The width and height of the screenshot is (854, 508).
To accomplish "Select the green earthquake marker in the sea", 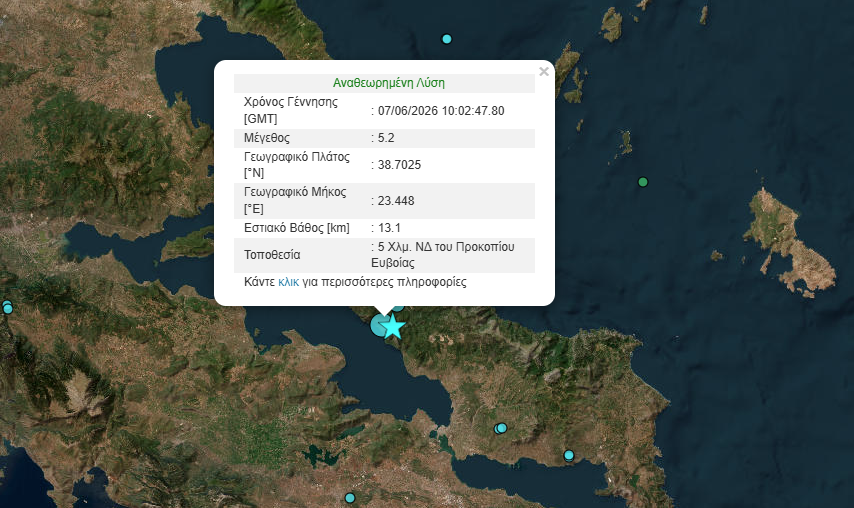I will tap(643, 182).
